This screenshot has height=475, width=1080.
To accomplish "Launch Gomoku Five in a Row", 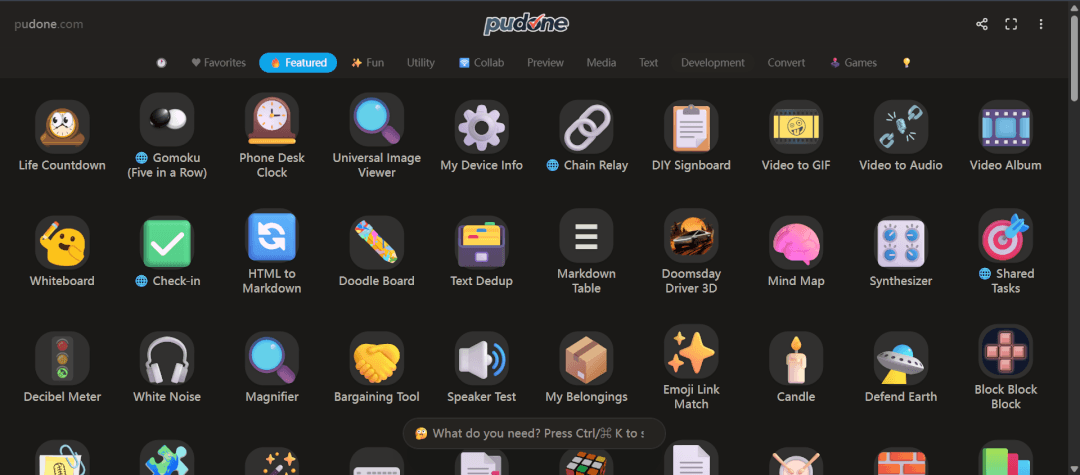I will 167,119.
